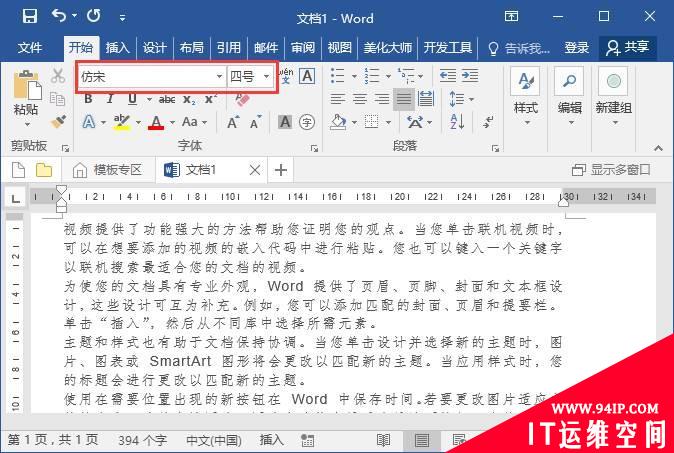Open the Customize Quick Access Toolbar arrow
This screenshot has width=674, height=453.
click(x=123, y=18)
